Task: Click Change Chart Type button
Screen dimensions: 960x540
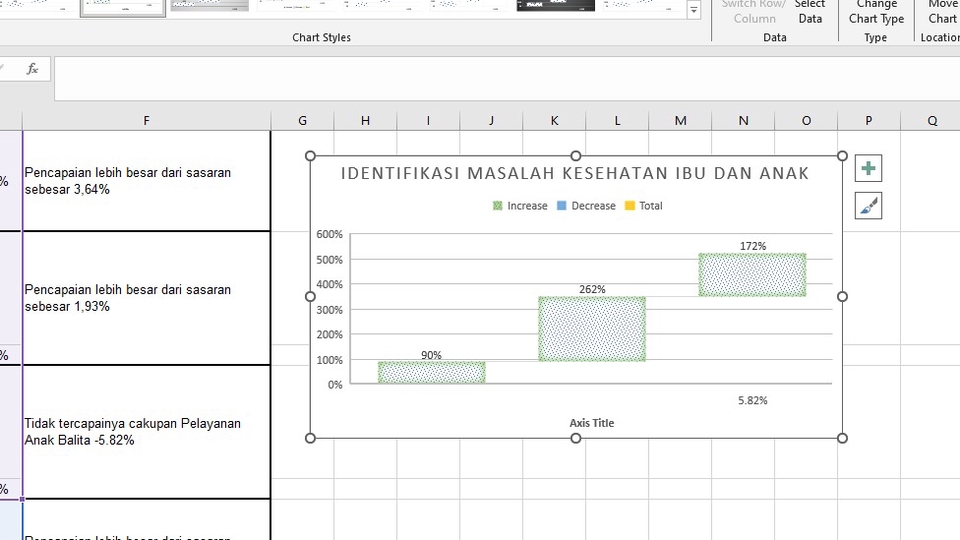Action: [876, 12]
